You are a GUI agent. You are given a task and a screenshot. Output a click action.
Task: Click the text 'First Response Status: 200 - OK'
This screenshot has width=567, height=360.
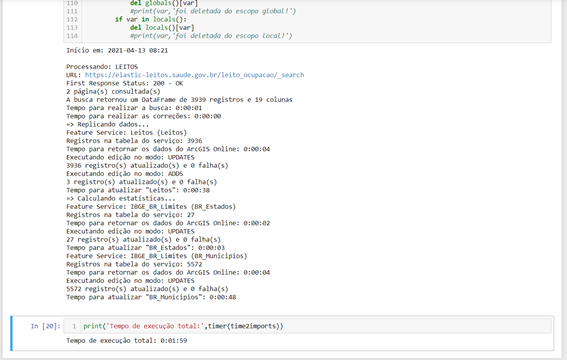click(125, 83)
